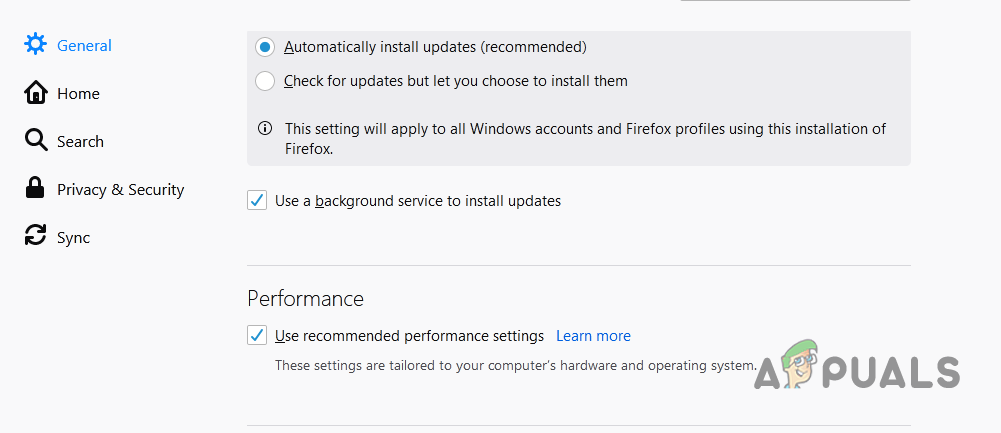Image resolution: width=1001 pixels, height=433 pixels.
Task: Click the padlock icon for Privacy & Security
Action: tap(36, 189)
